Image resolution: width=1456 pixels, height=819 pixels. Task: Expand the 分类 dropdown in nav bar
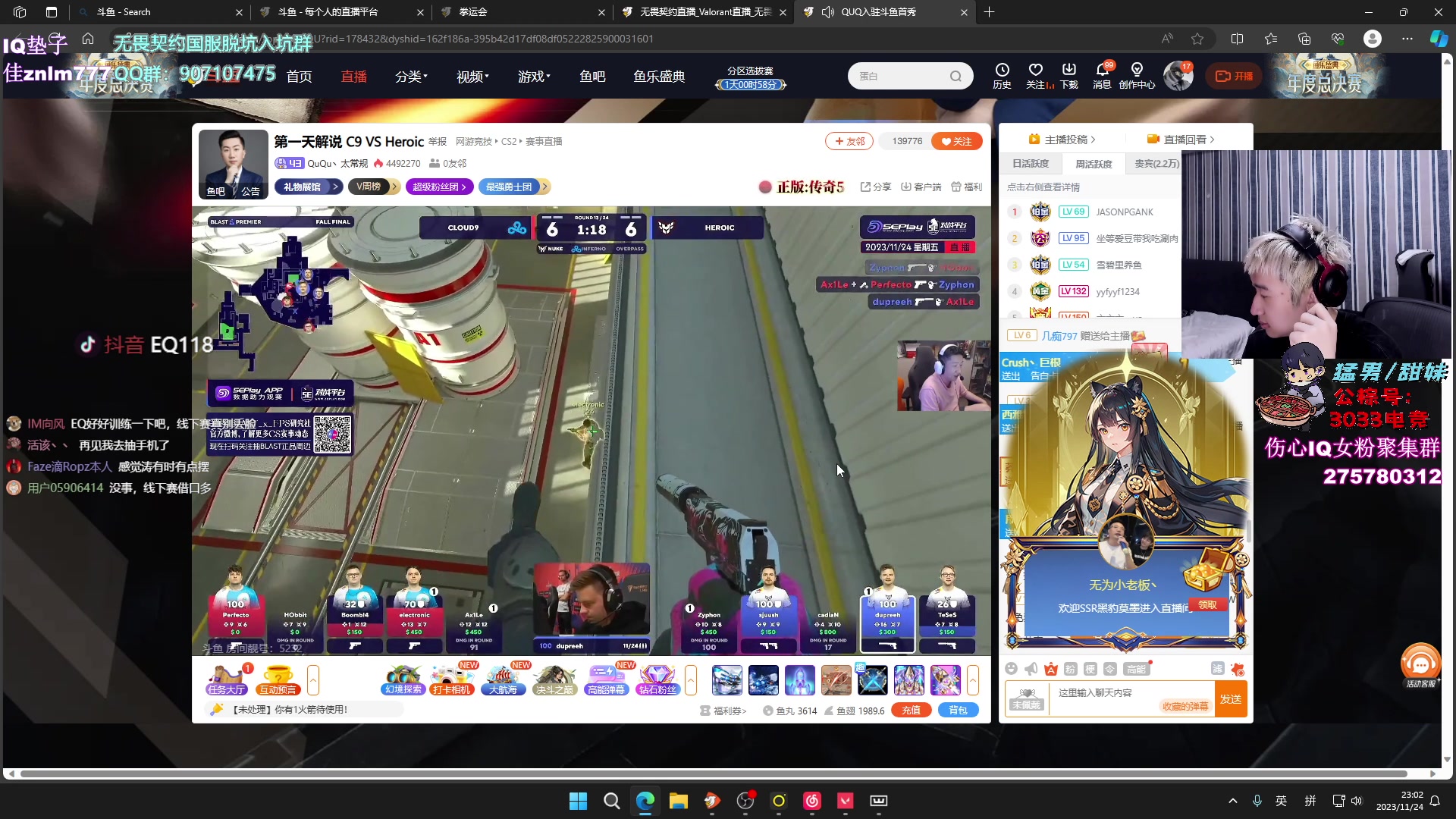(411, 77)
